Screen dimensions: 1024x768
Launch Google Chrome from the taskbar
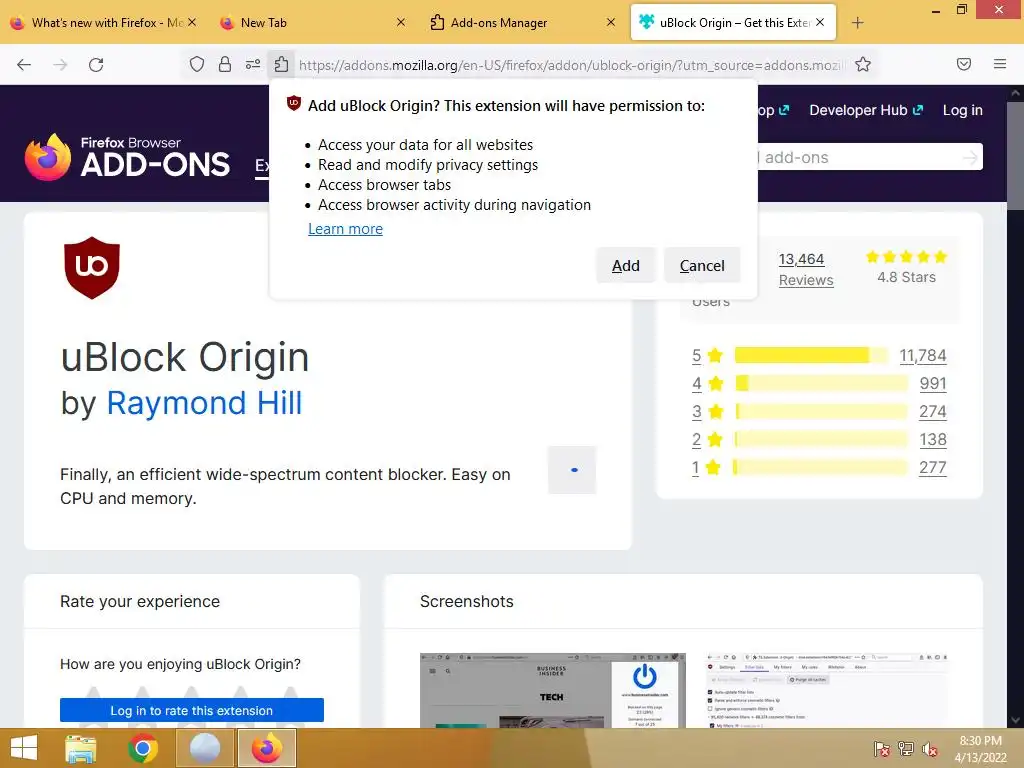(143, 748)
